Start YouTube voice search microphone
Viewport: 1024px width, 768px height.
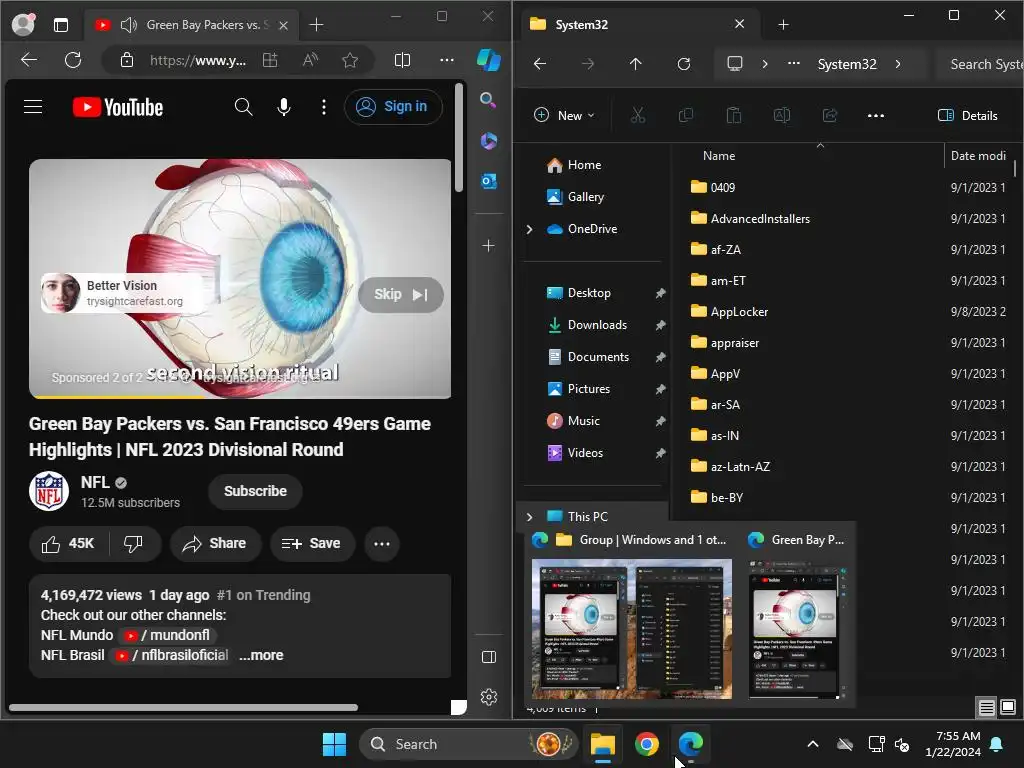pyautogui.click(x=283, y=106)
